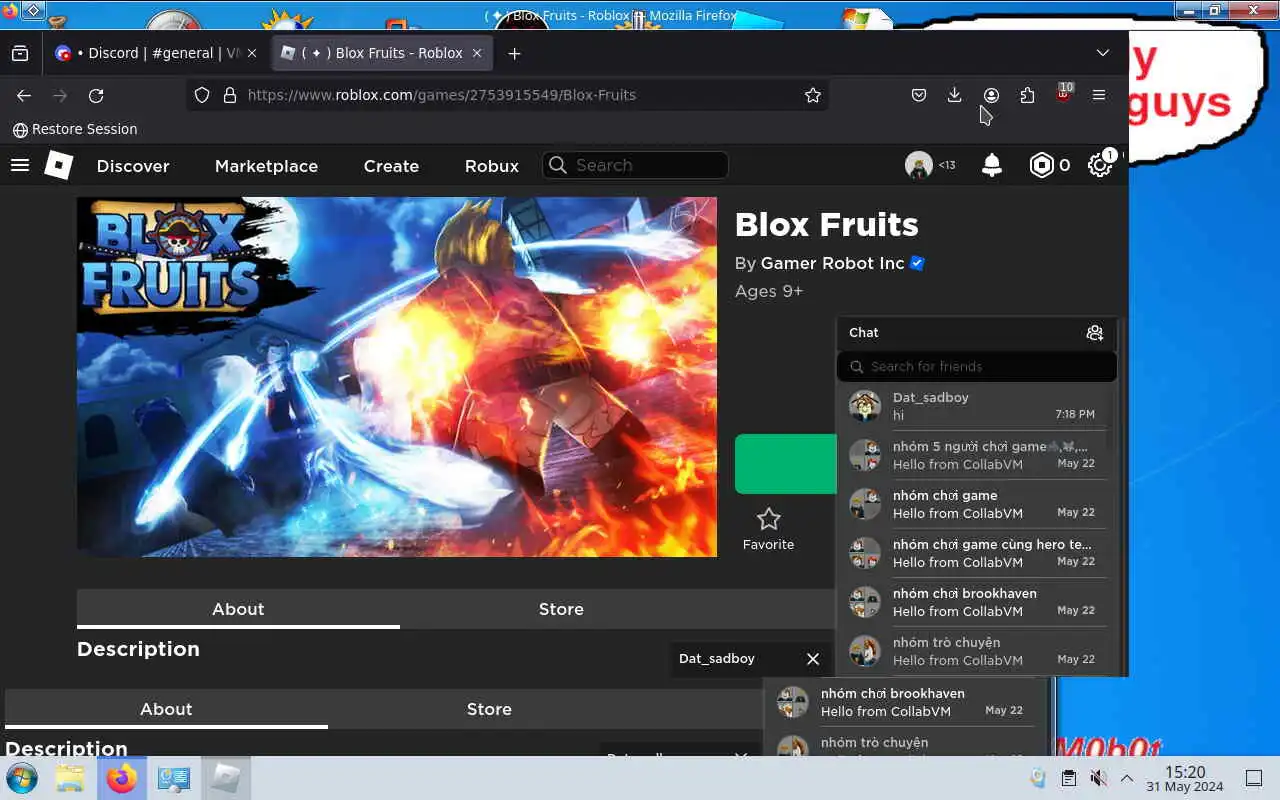
Task: Select the Blox Fruits - Roblox tab
Action: pyautogui.click(x=383, y=53)
